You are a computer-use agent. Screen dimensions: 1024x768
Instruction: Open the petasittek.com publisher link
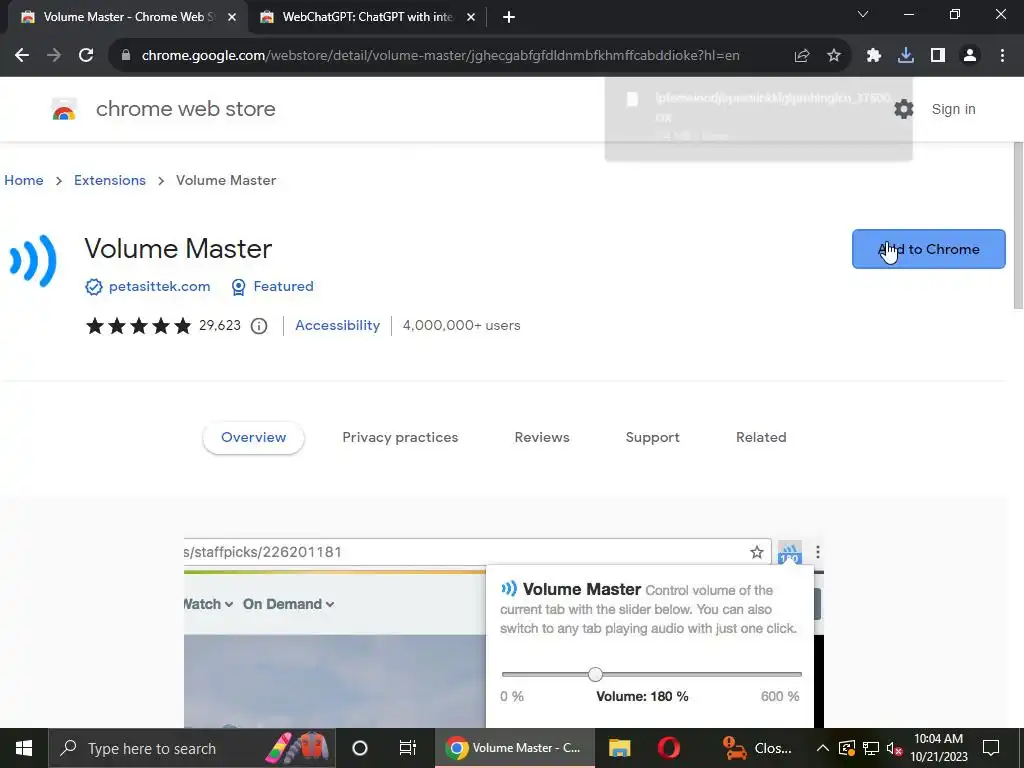pyautogui.click(x=159, y=286)
